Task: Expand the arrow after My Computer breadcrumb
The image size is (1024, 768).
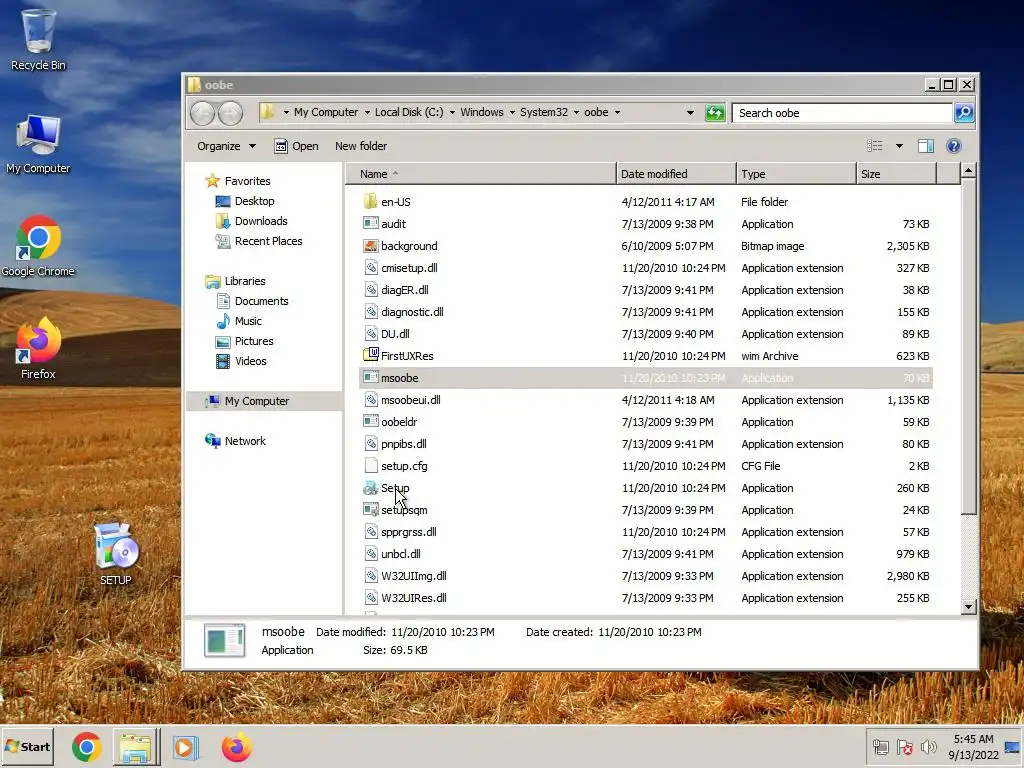Action: pyautogui.click(x=367, y=112)
